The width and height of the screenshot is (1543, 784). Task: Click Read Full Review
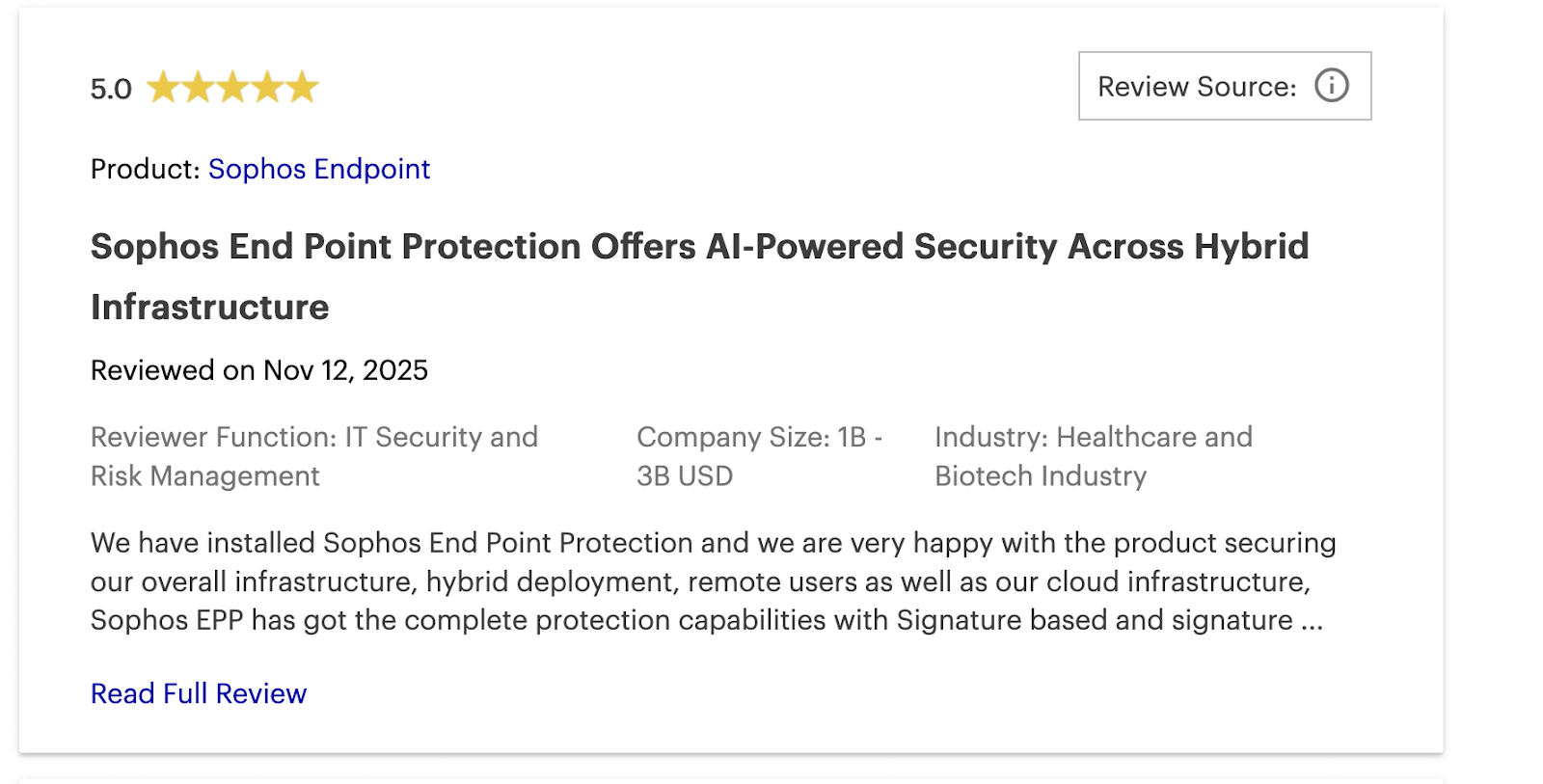(x=197, y=692)
